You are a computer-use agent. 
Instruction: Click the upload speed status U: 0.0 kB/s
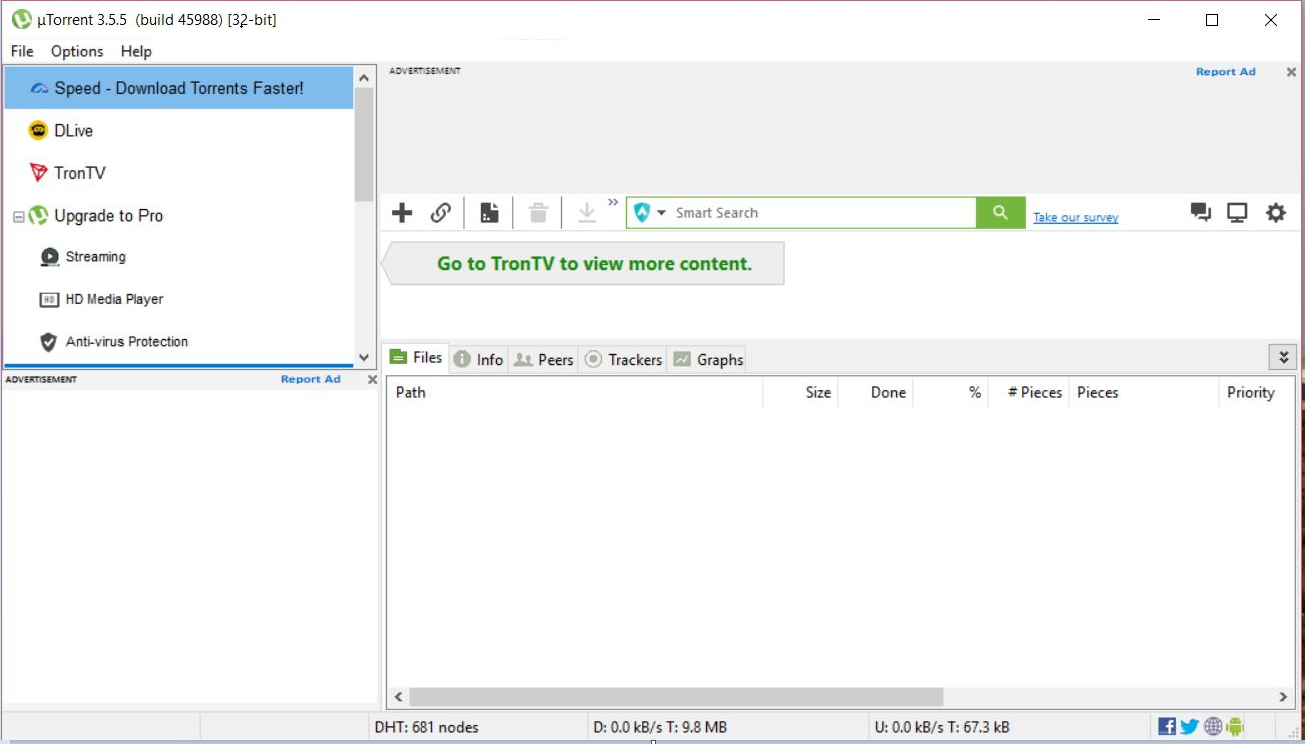[942, 727]
